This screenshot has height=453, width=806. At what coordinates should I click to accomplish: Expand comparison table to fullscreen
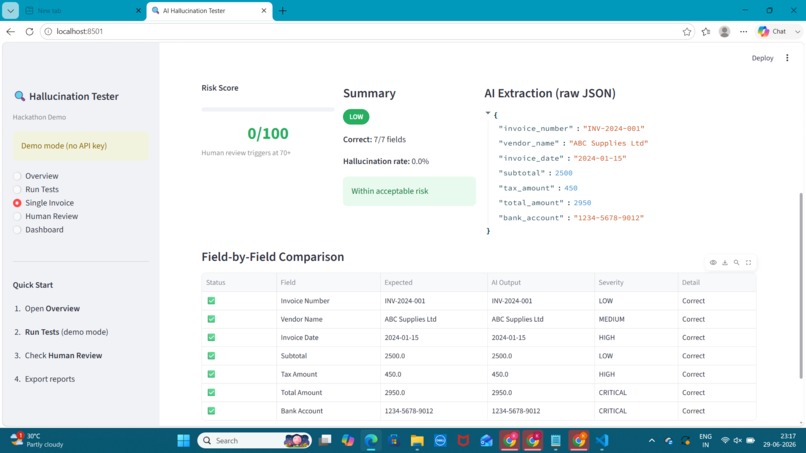coord(748,263)
